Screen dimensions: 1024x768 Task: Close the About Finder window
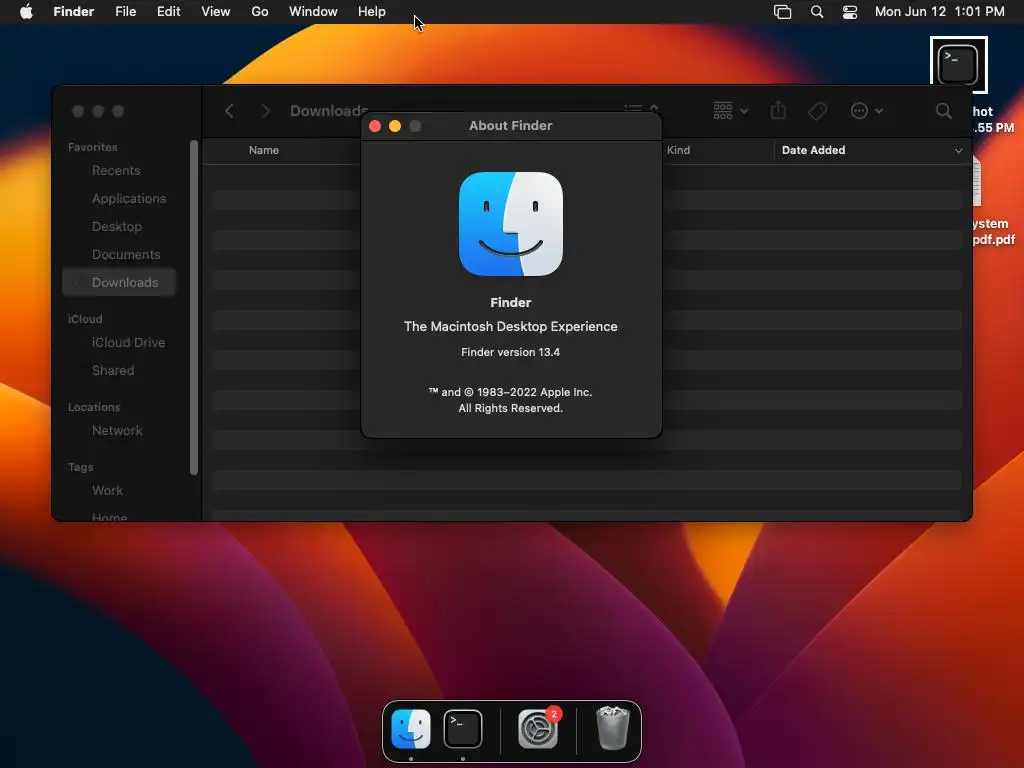point(375,126)
